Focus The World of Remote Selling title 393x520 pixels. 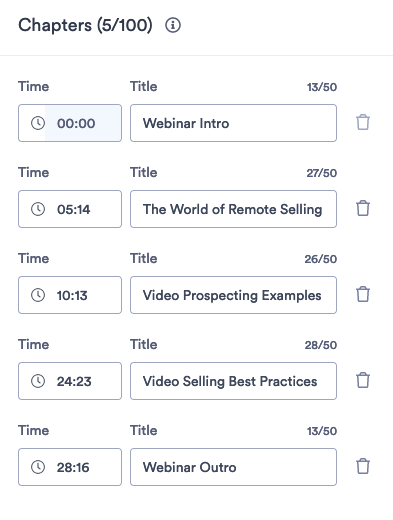(x=233, y=209)
